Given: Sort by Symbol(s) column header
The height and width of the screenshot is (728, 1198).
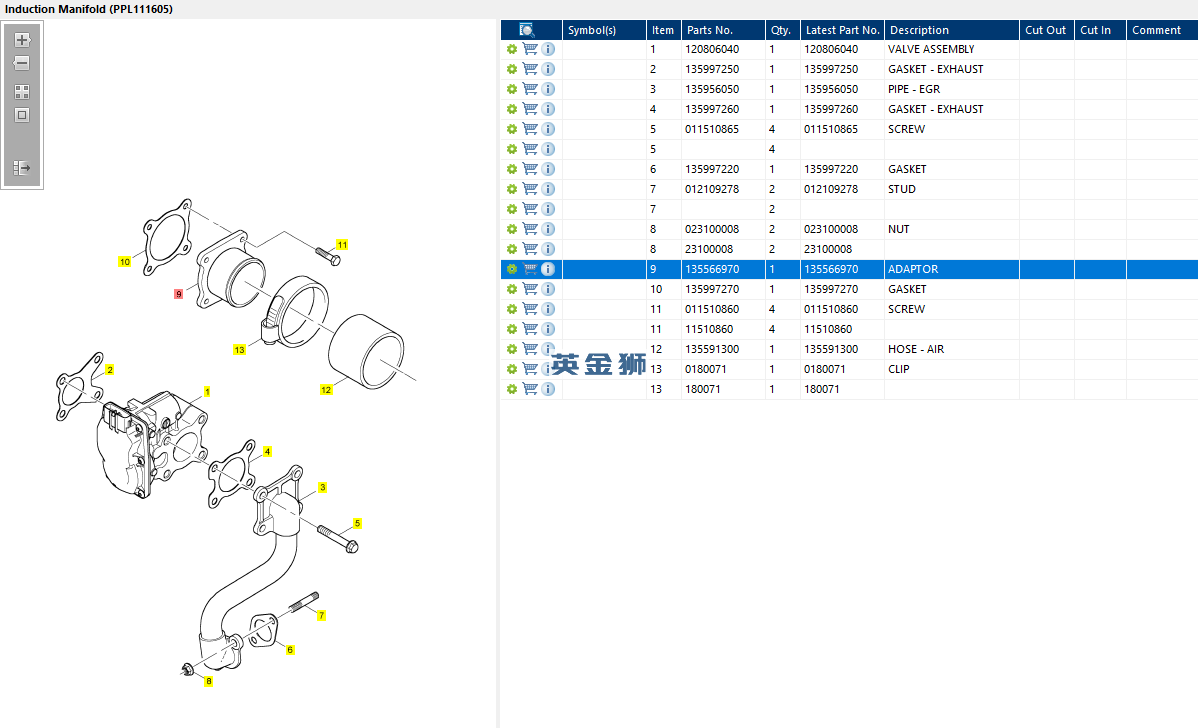Looking at the screenshot, I should click(x=604, y=30).
